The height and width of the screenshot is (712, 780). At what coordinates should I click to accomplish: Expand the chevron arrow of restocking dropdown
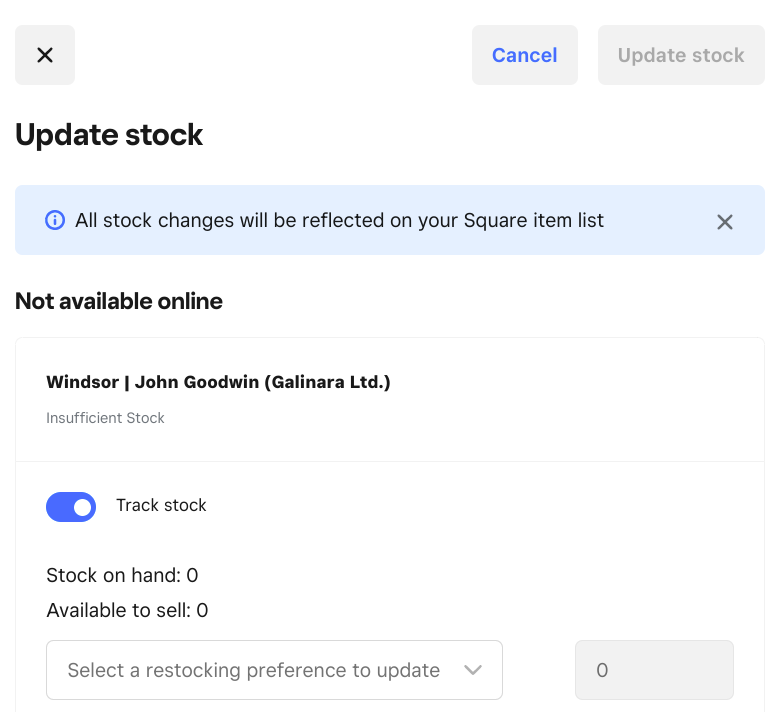tap(473, 670)
